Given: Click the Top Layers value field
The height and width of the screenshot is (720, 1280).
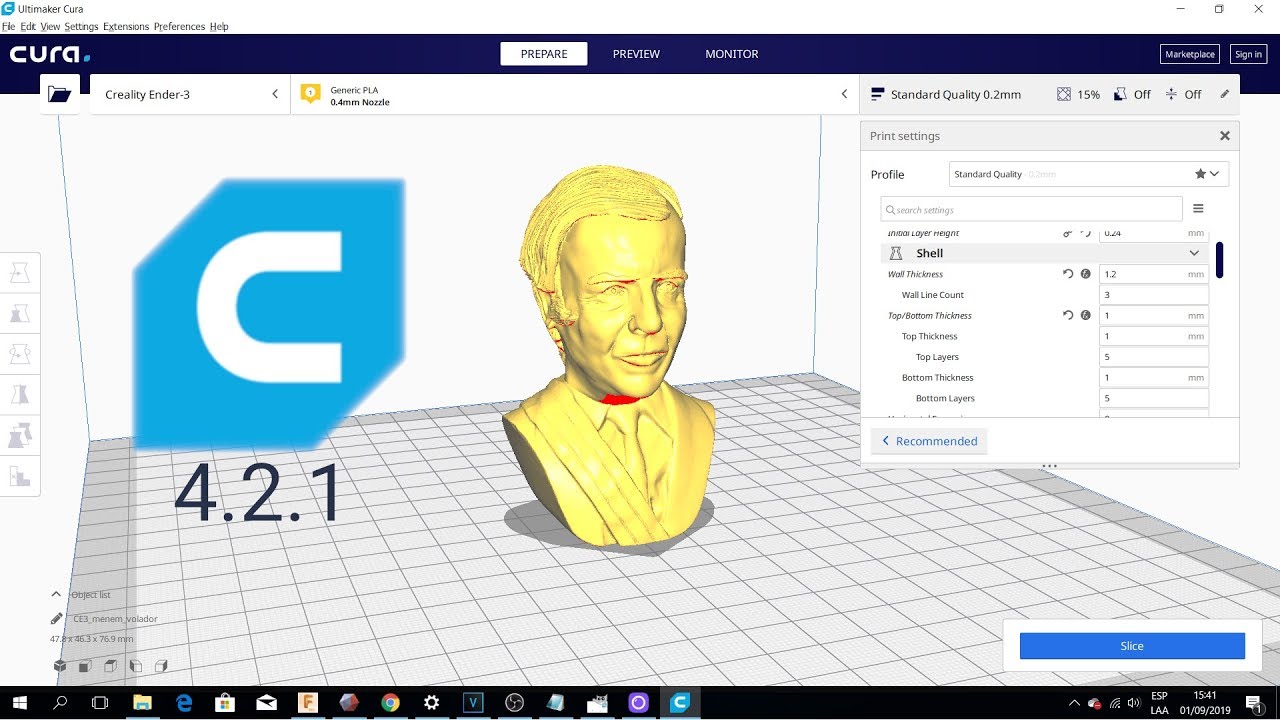Looking at the screenshot, I should click(1153, 357).
